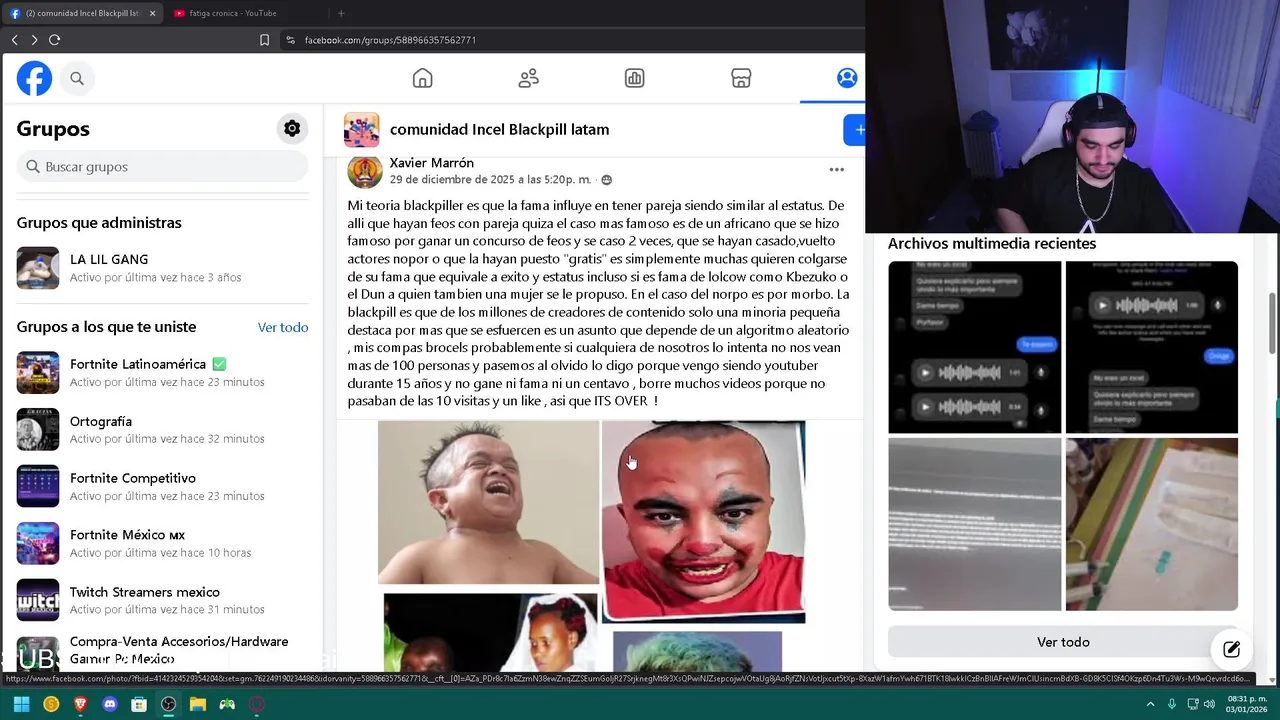The image size is (1280, 720).
Task: Click the Fortnite Latinoamérica group thumbnail
Action: (x=38, y=373)
